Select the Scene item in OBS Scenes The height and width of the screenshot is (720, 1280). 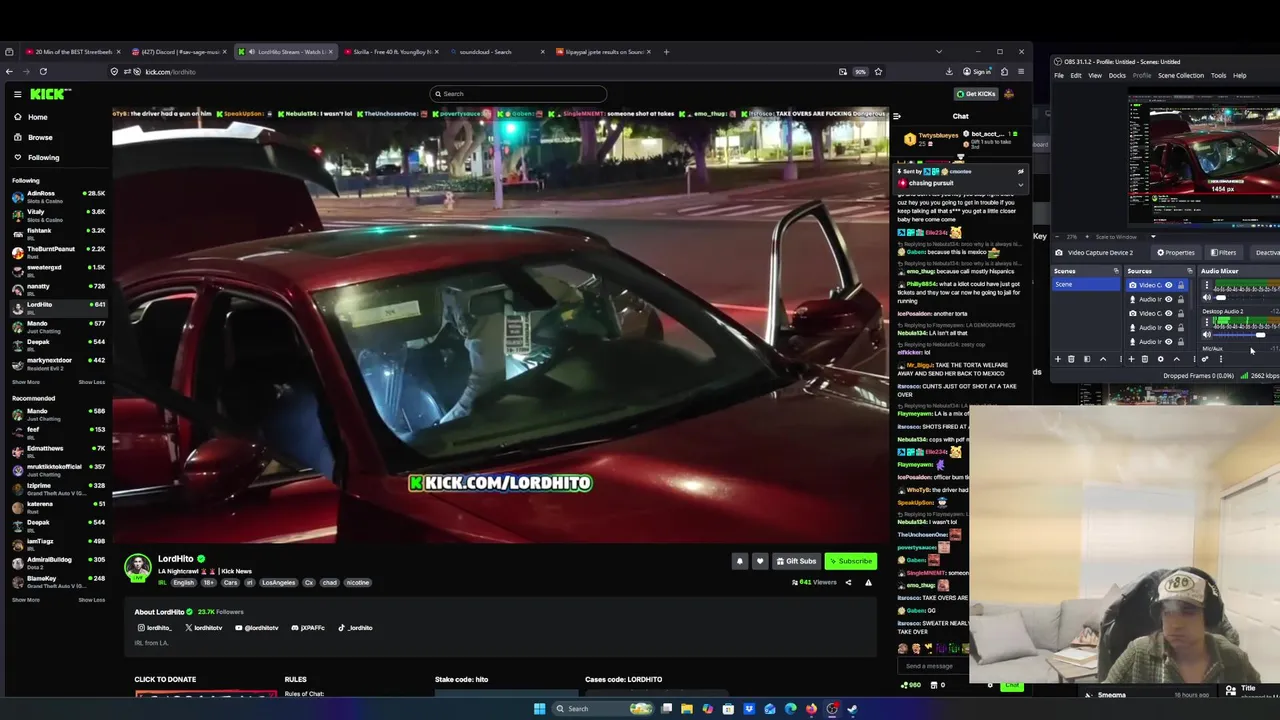(x=1088, y=285)
